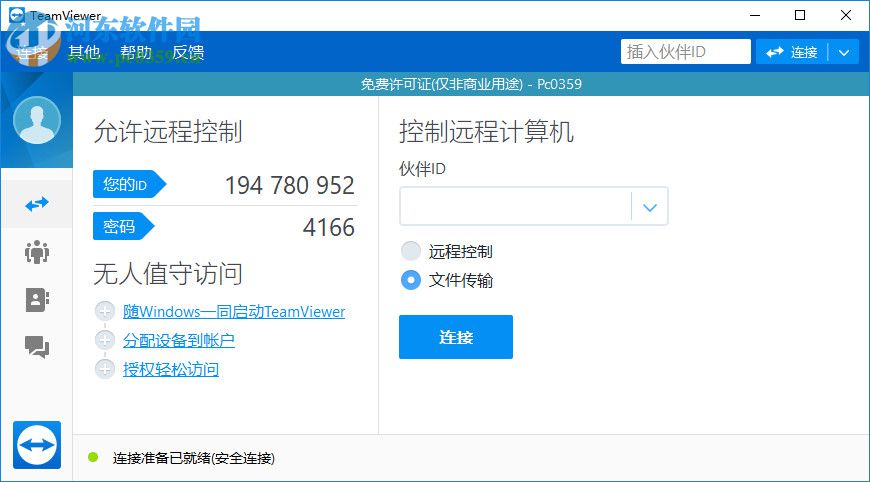Open the 连接 menu
This screenshot has width=870, height=482.
click(32, 52)
